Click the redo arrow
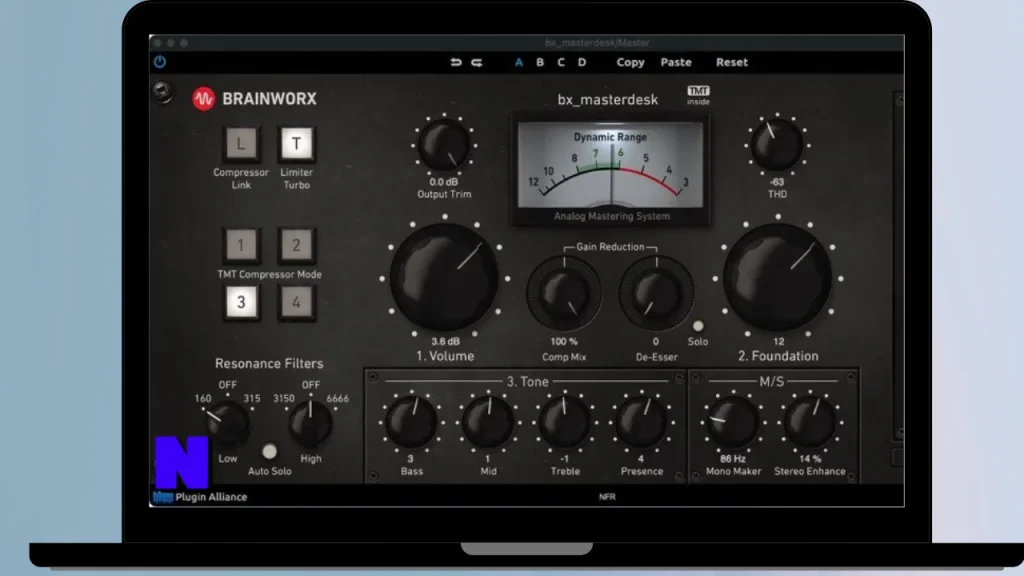1024x576 pixels. pos(477,63)
